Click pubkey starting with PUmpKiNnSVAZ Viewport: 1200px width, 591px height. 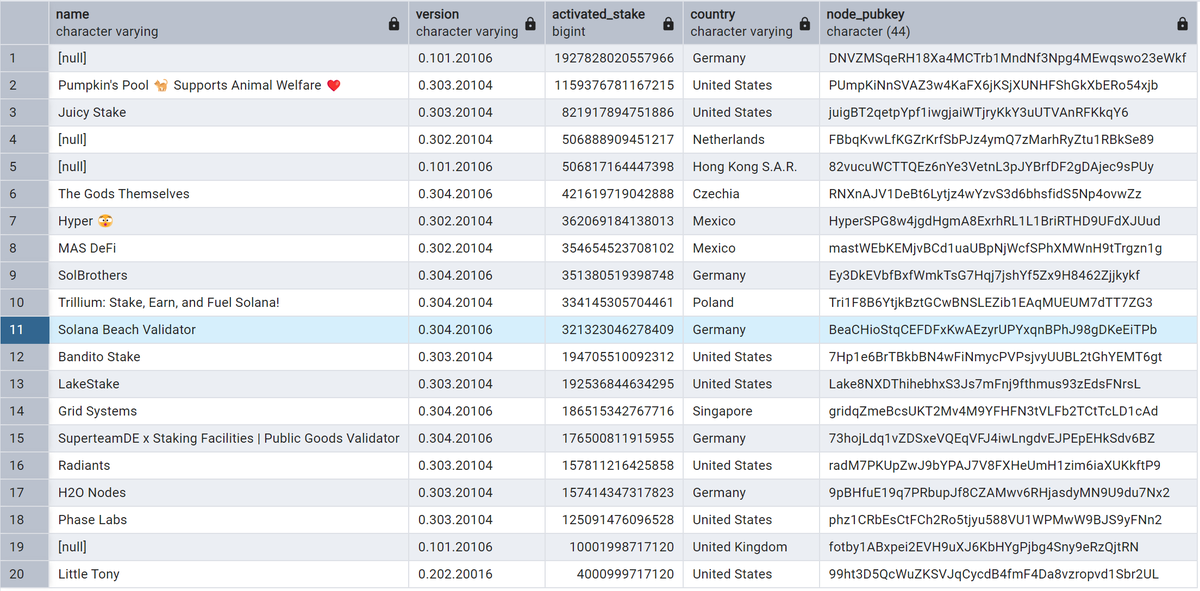tap(1008, 85)
